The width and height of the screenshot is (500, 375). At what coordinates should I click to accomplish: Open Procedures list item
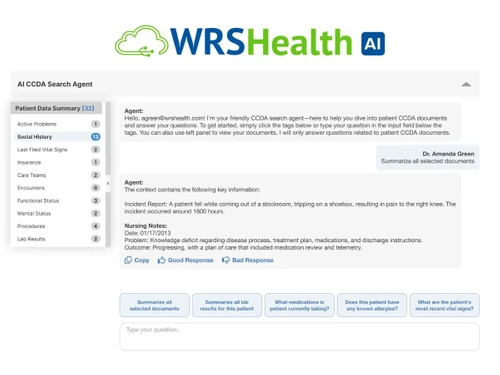click(x=59, y=226)
